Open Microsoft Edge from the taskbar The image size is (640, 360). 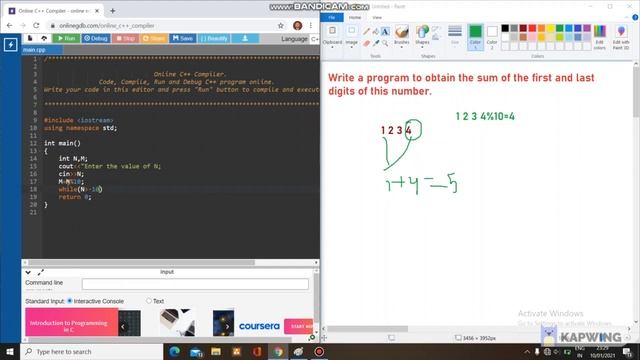point(174,351)
